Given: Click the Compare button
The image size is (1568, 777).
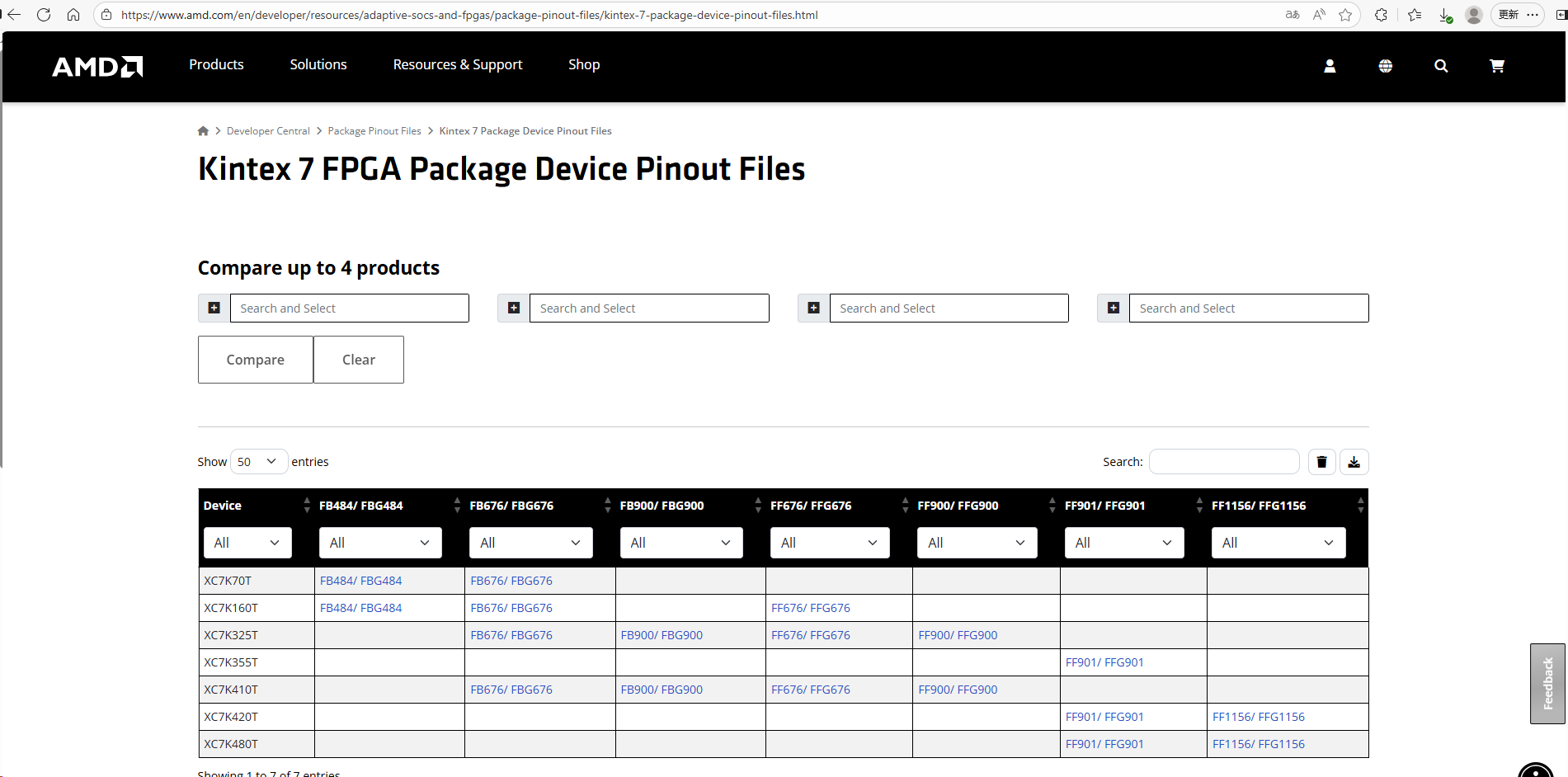Looking at the screenshot, I should (x=256, y=360).
